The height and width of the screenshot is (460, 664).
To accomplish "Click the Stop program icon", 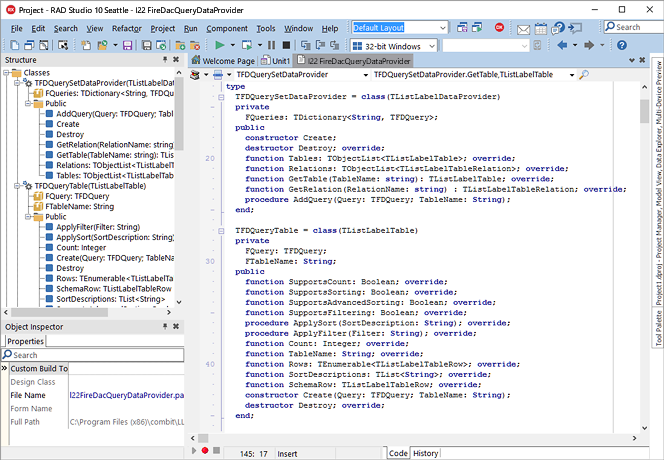I will pyautogui.click(x=286, y=45).
